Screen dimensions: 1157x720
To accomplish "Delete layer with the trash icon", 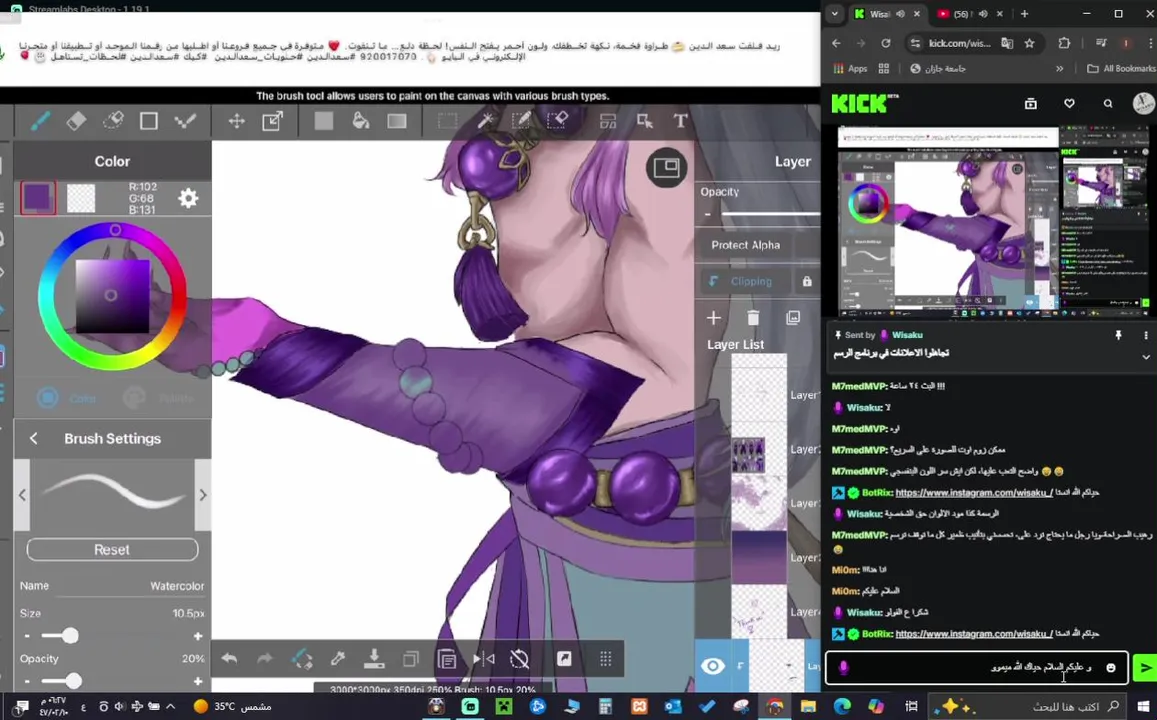I will [x=753, y=318].
